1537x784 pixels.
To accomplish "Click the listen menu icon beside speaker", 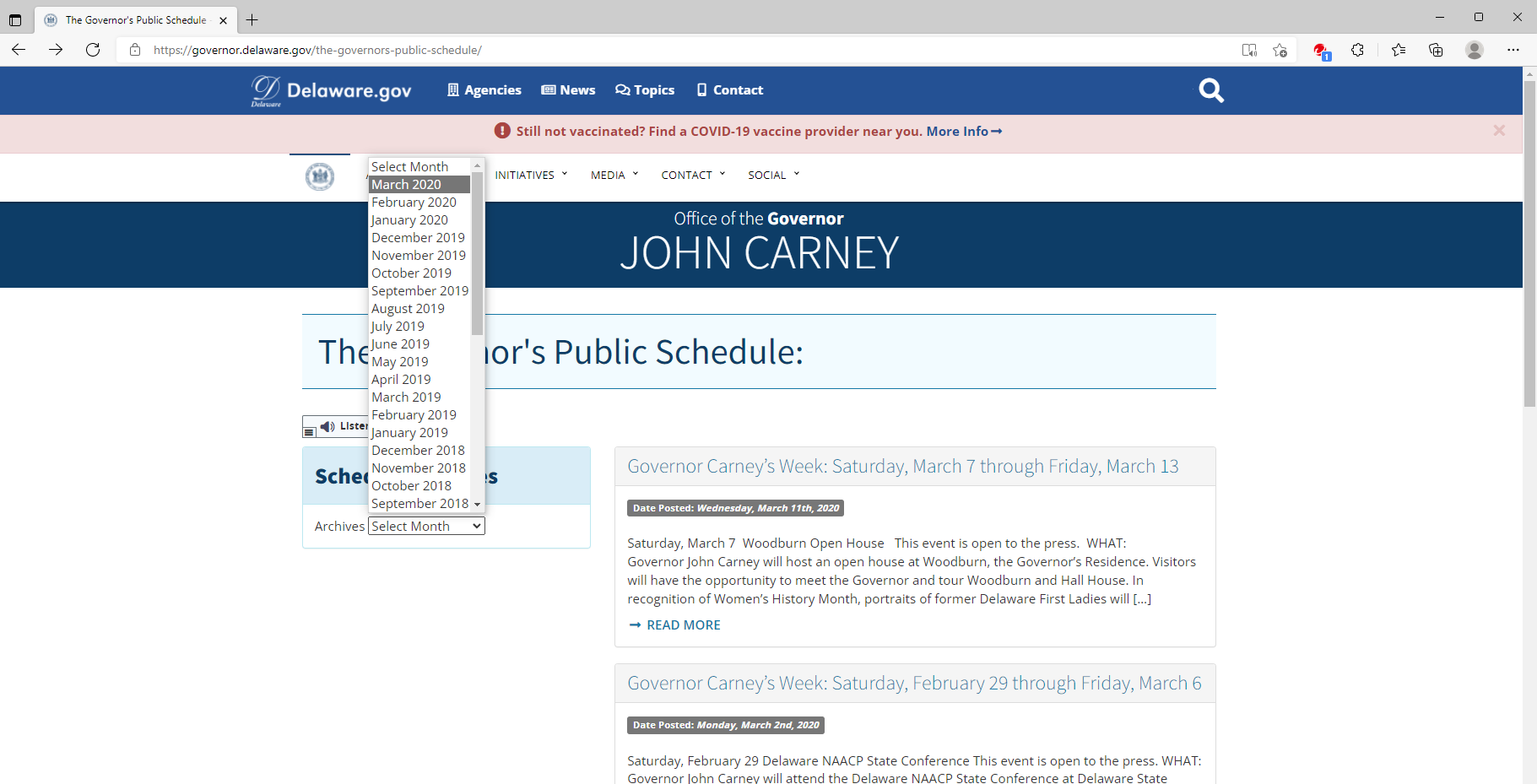I will coord(310,431).
